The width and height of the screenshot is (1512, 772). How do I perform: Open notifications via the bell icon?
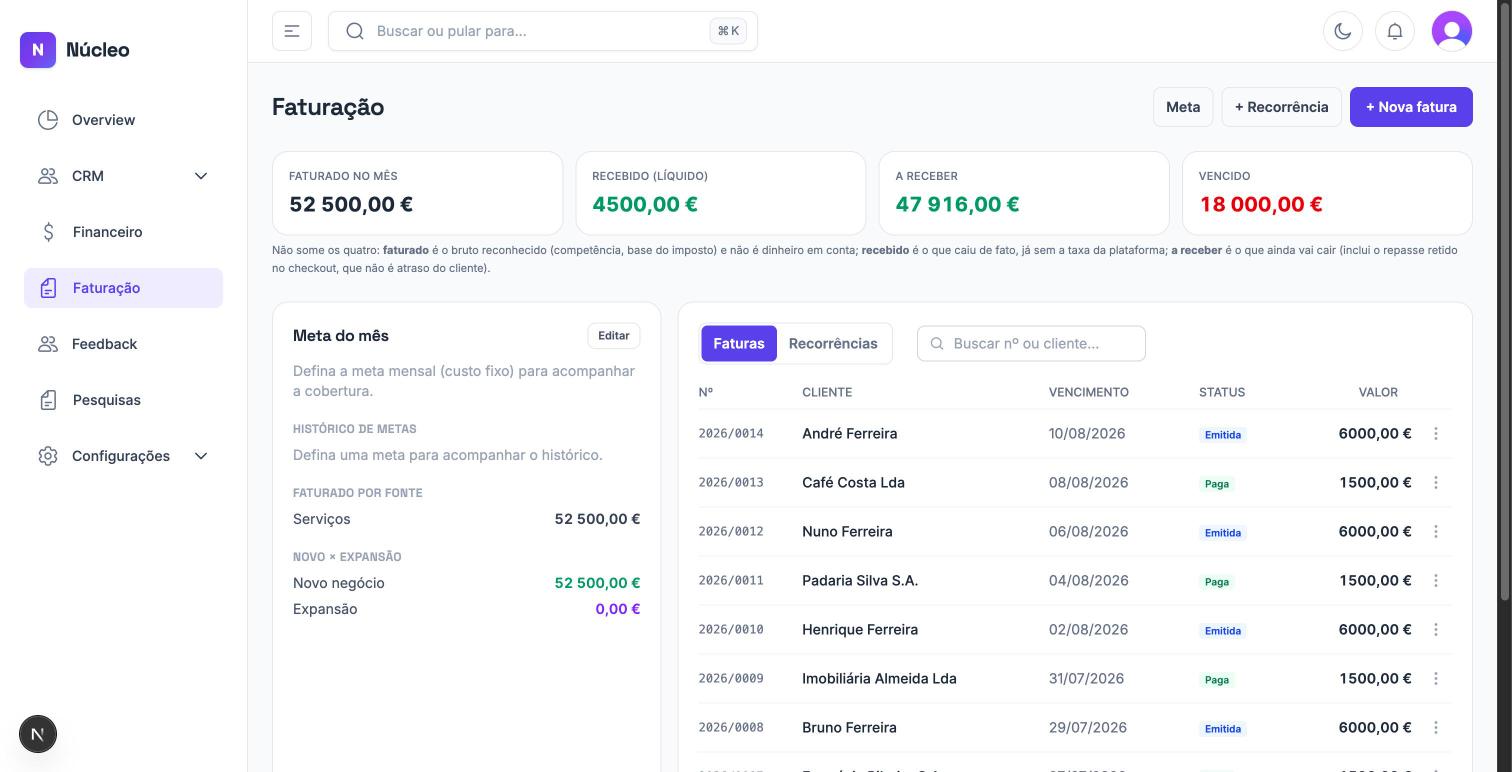(1395, 31)
